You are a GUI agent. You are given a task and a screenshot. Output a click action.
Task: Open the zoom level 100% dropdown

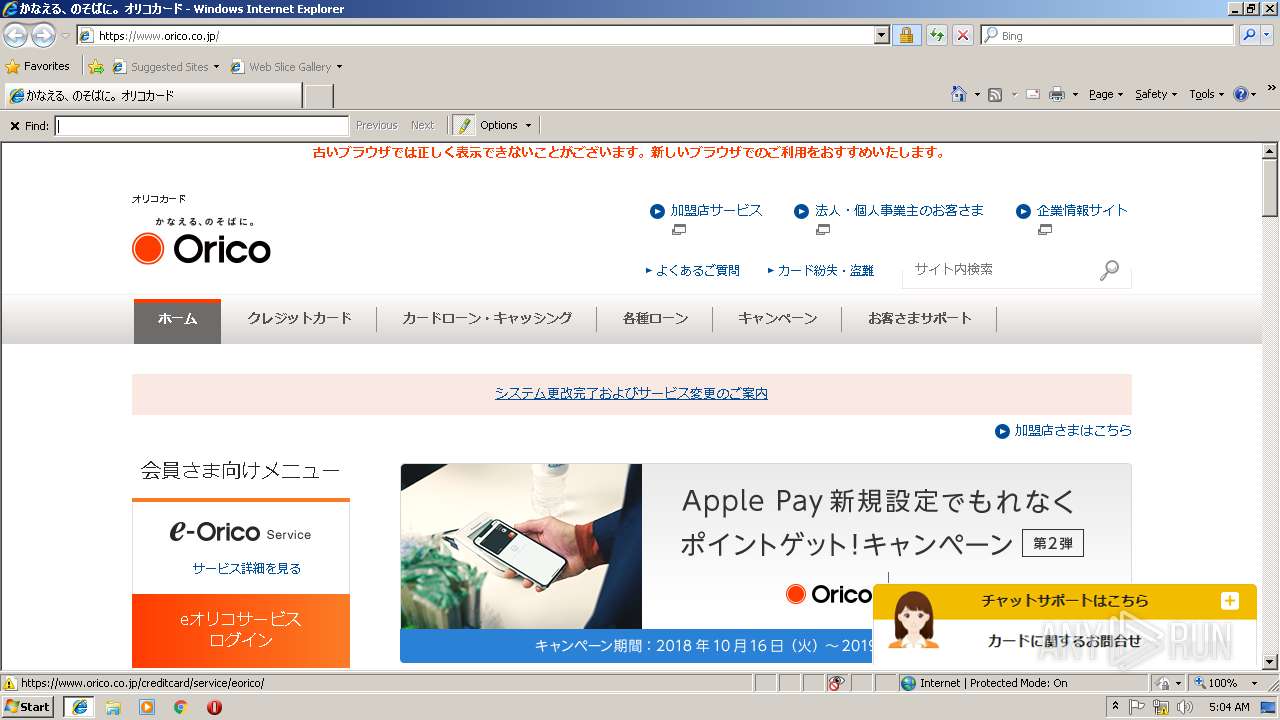point(1255,683)
